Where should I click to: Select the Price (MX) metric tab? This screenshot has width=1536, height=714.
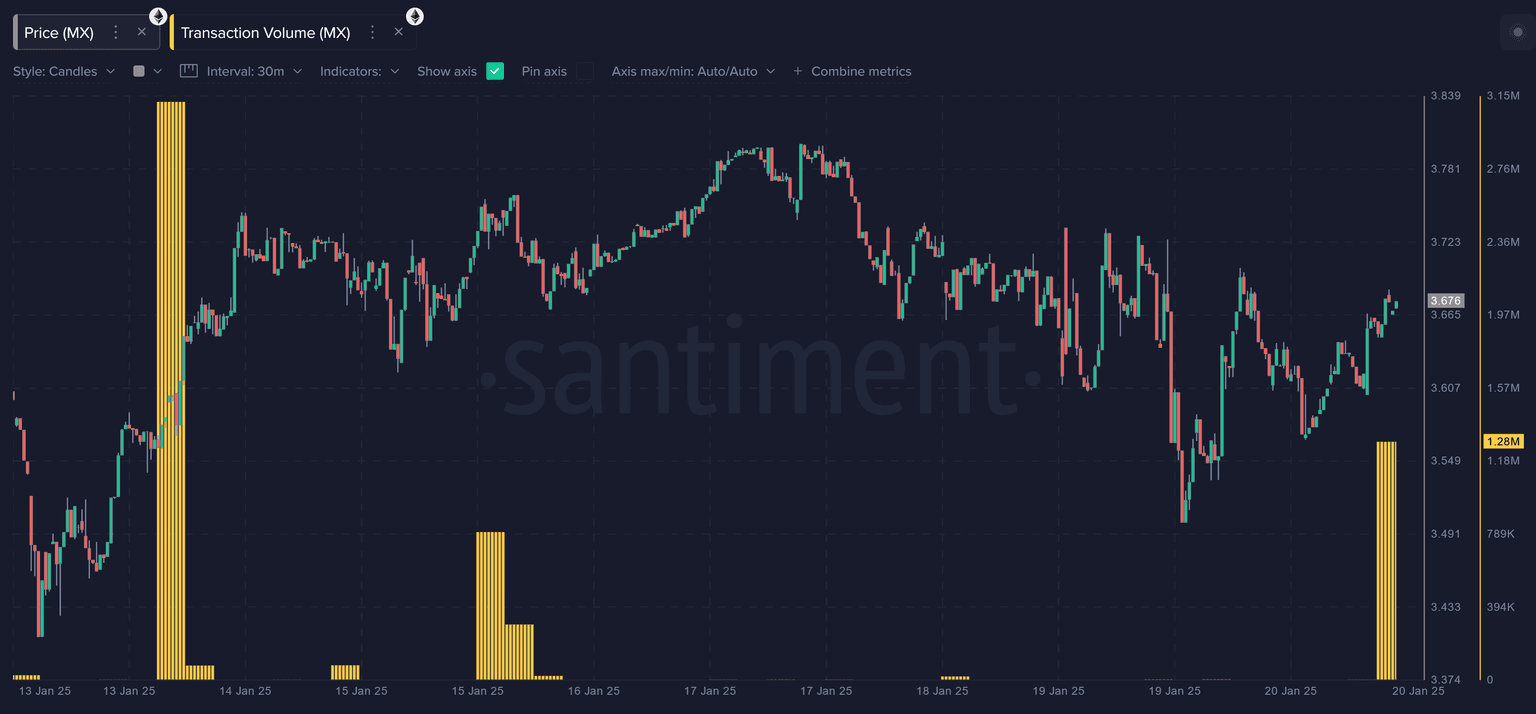[60, 32]
